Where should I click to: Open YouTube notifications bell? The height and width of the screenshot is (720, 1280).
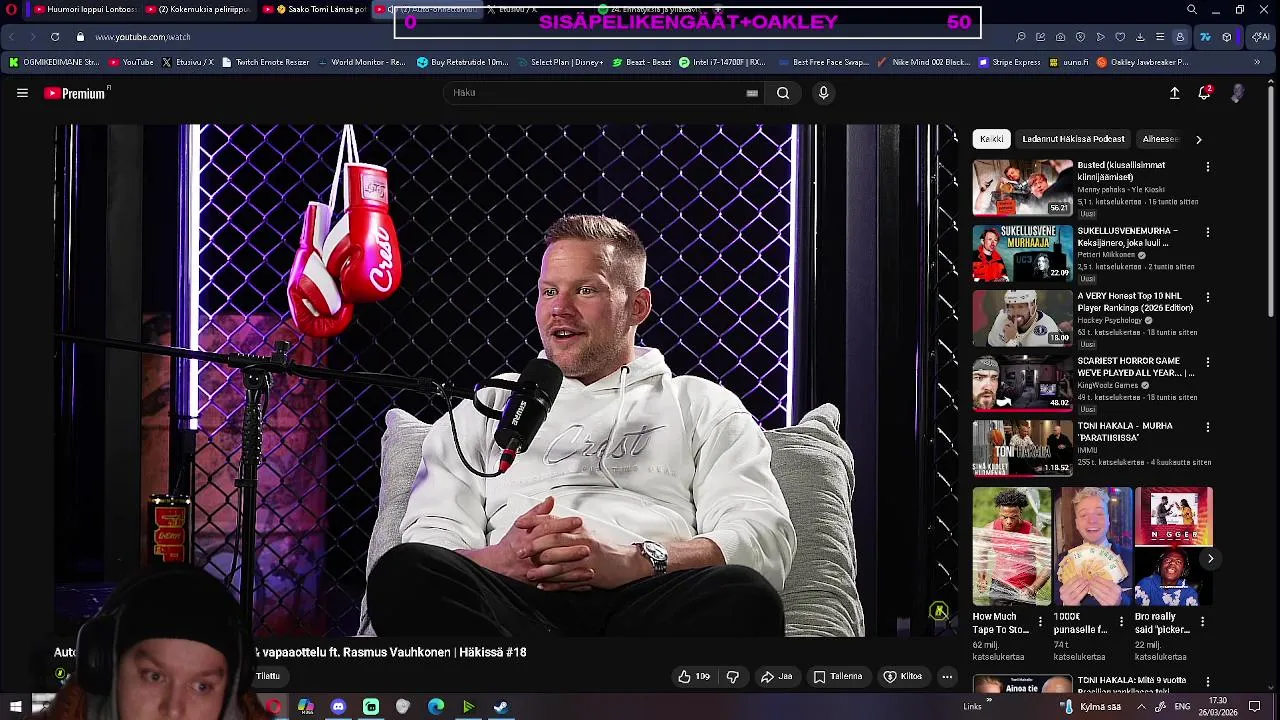(x=1205, y=93)
